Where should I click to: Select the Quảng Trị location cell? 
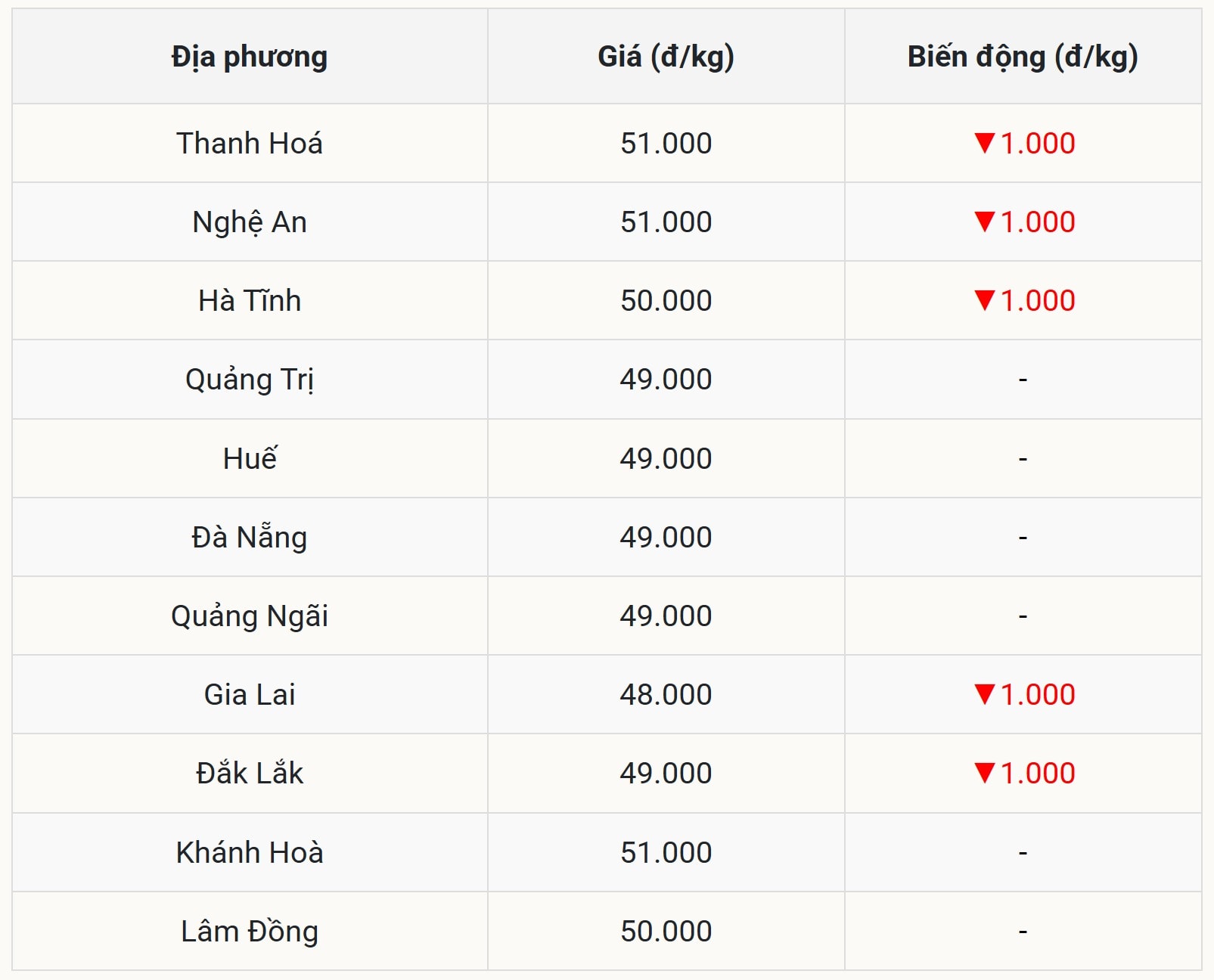pos(250,380)
